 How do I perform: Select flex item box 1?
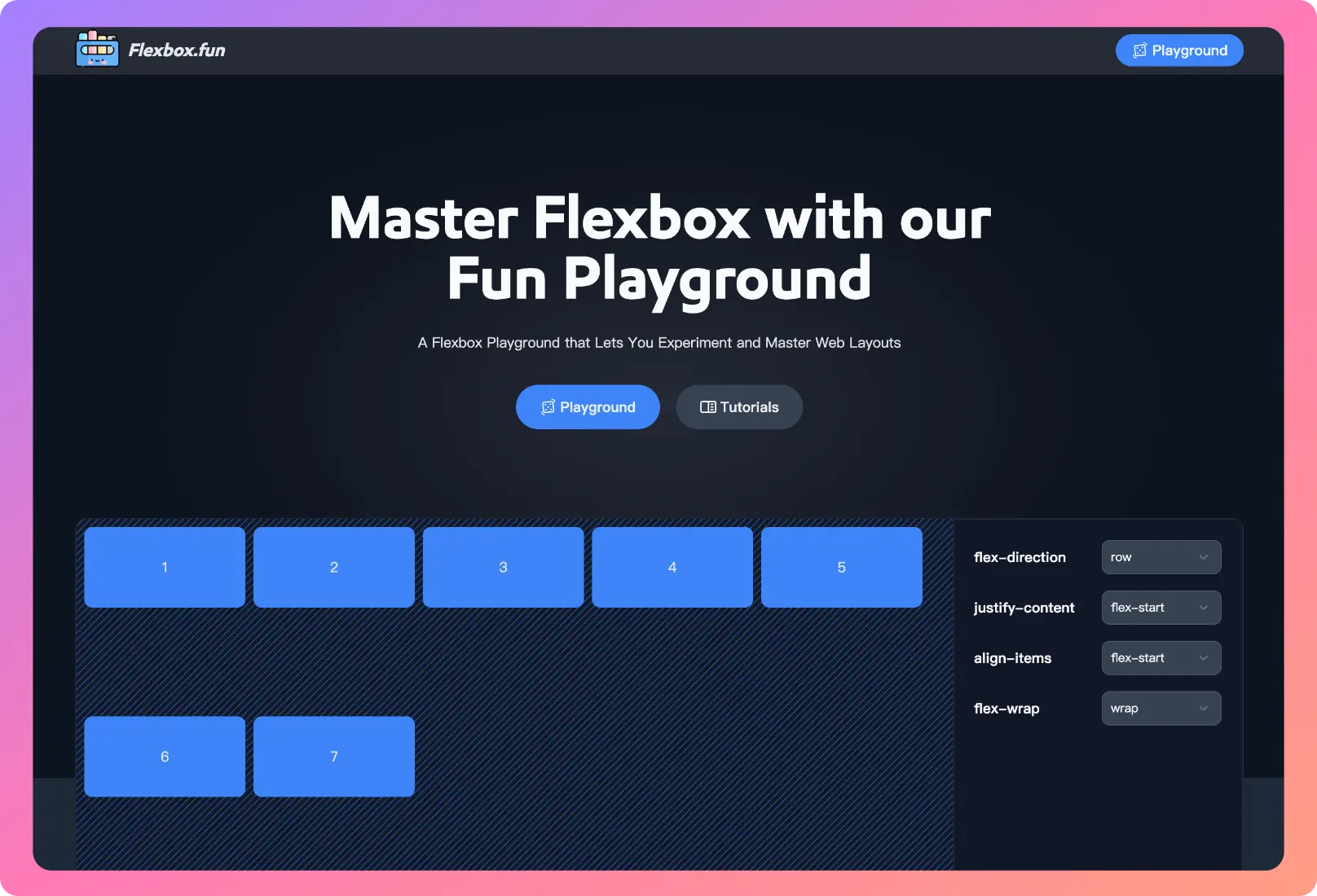pos(165,567)
